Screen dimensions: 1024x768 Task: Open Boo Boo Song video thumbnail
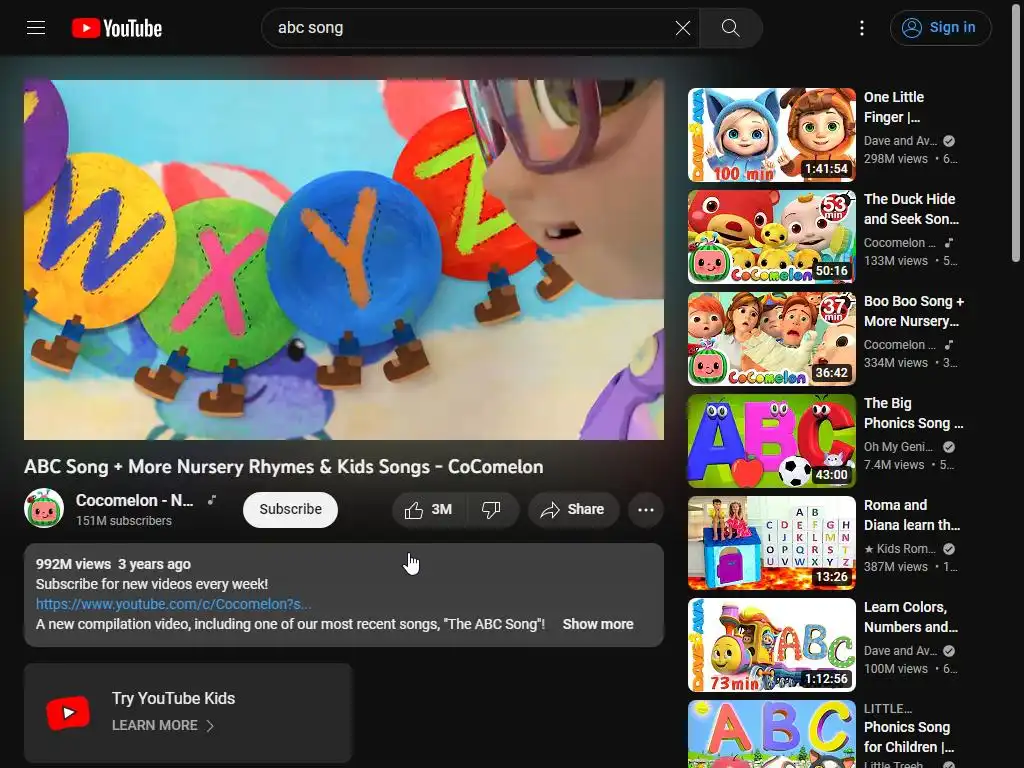click(772, 339)
